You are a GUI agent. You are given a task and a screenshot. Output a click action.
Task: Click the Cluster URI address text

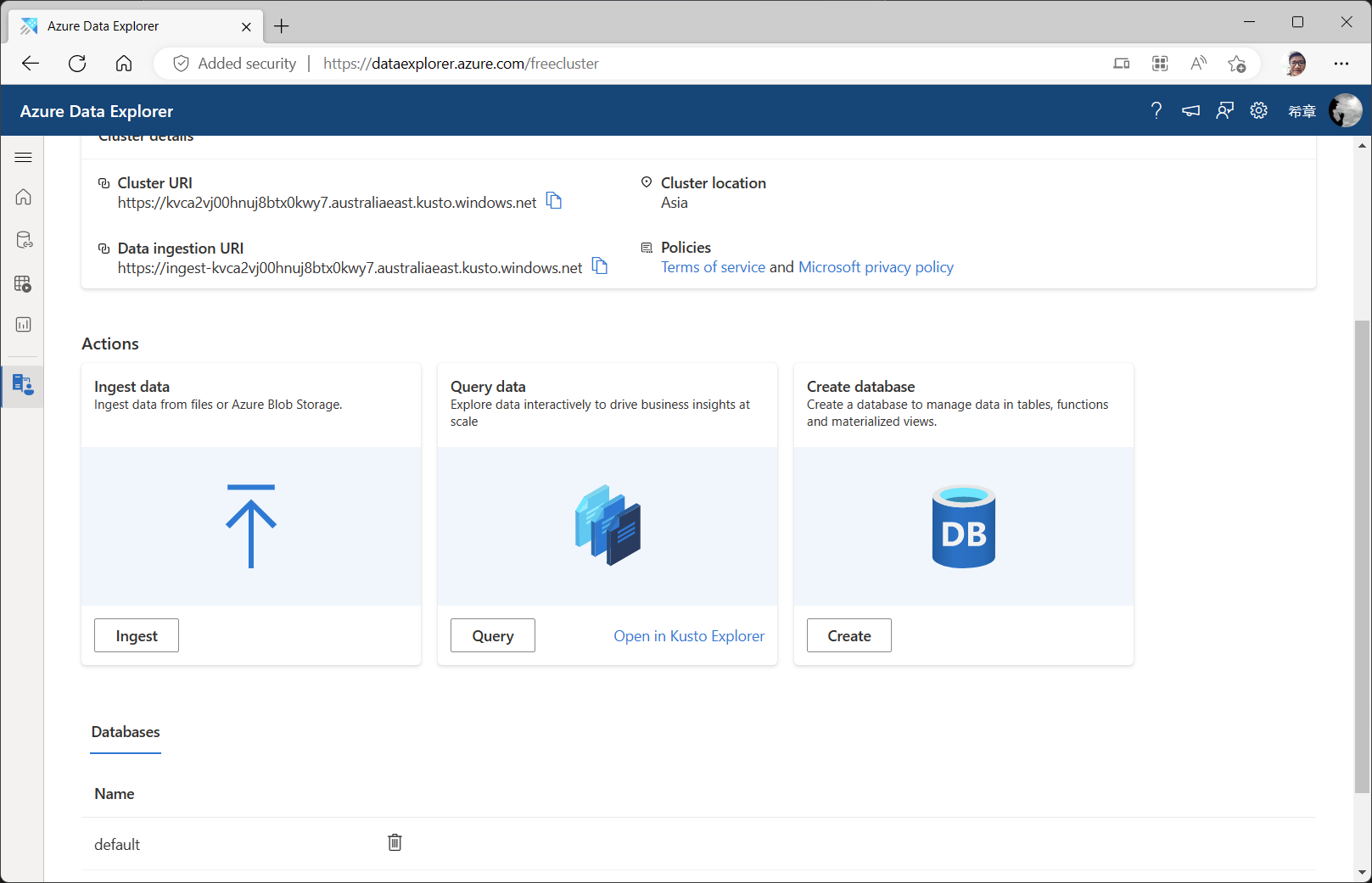tap(328, 203)
